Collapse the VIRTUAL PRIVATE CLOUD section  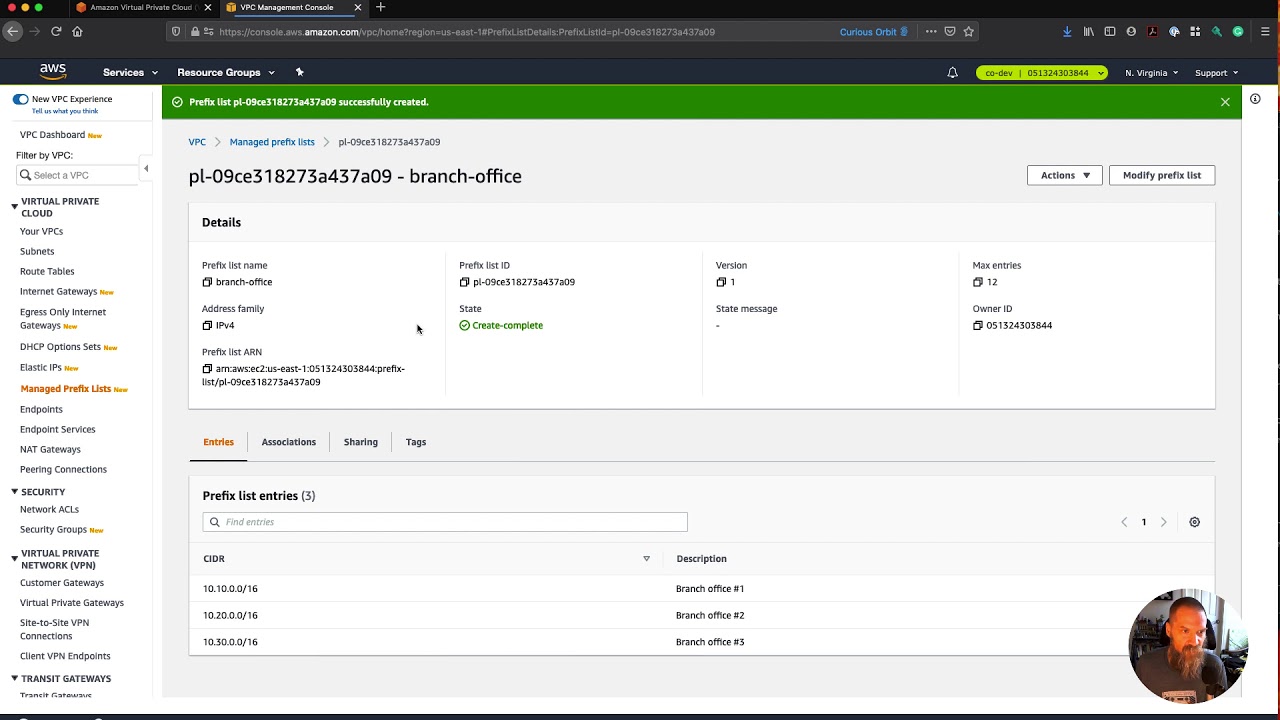point(14,206)
